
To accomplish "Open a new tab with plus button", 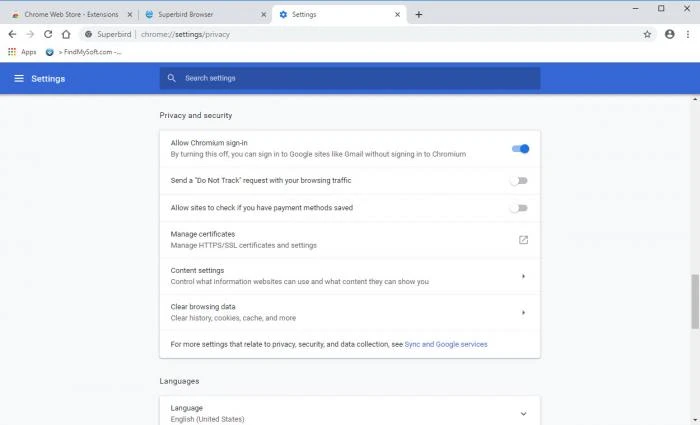I will [x=418, y=15].
